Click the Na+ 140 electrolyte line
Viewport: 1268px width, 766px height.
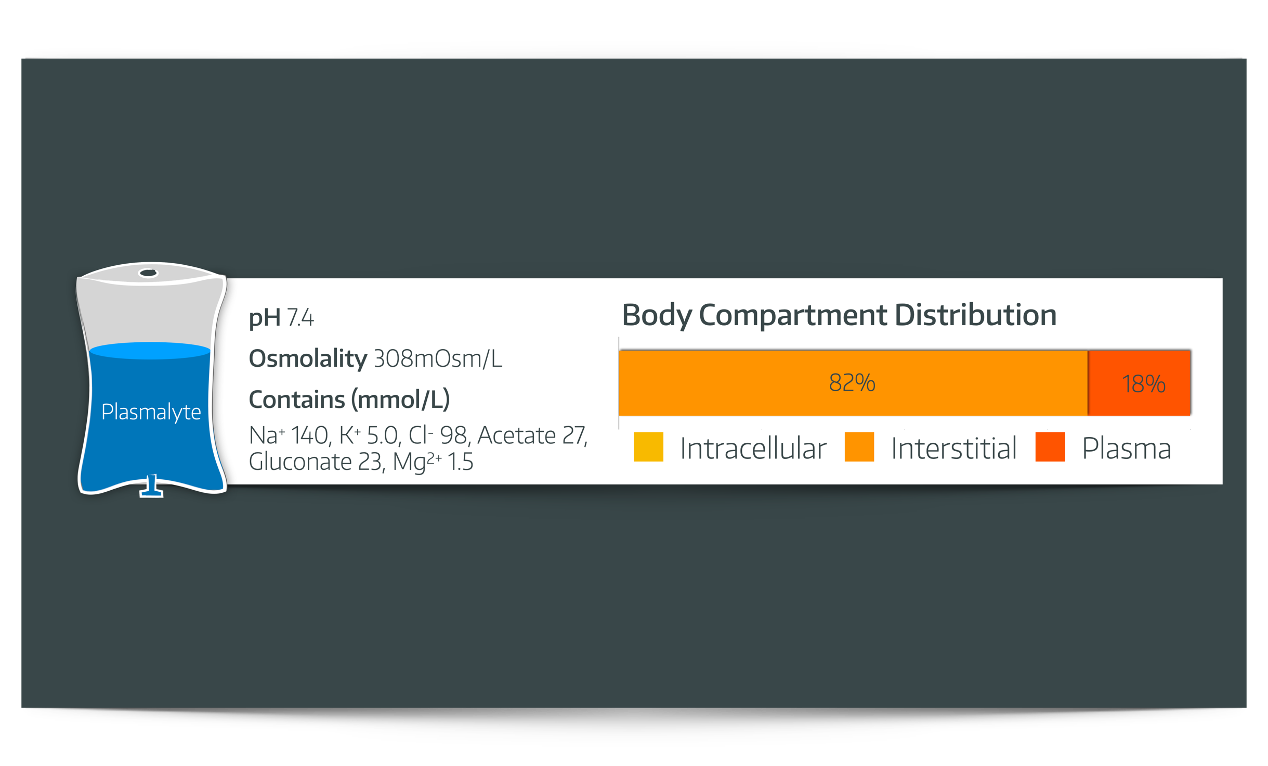[417, 436]
